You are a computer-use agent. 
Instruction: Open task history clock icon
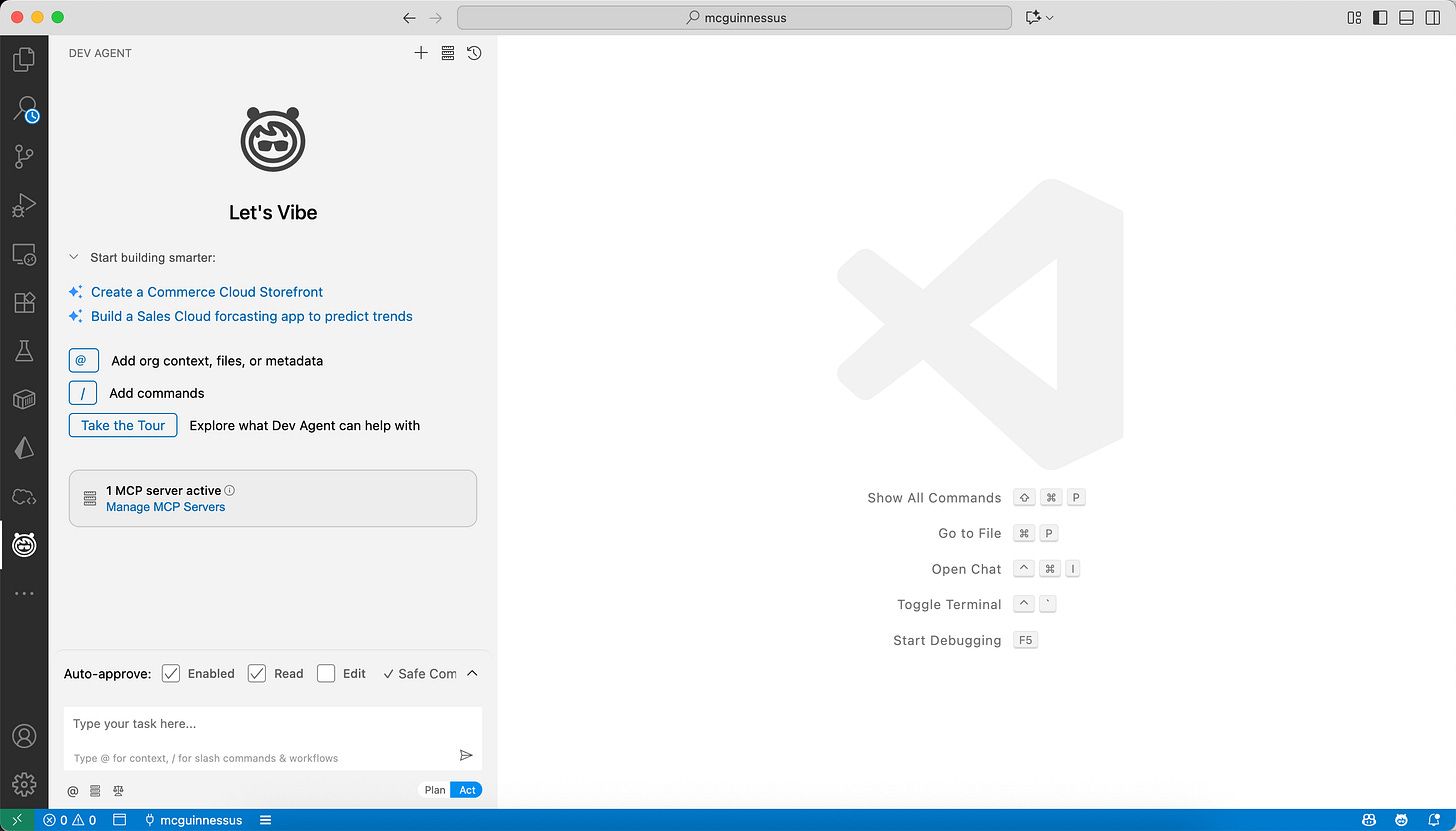click(474, 53)
